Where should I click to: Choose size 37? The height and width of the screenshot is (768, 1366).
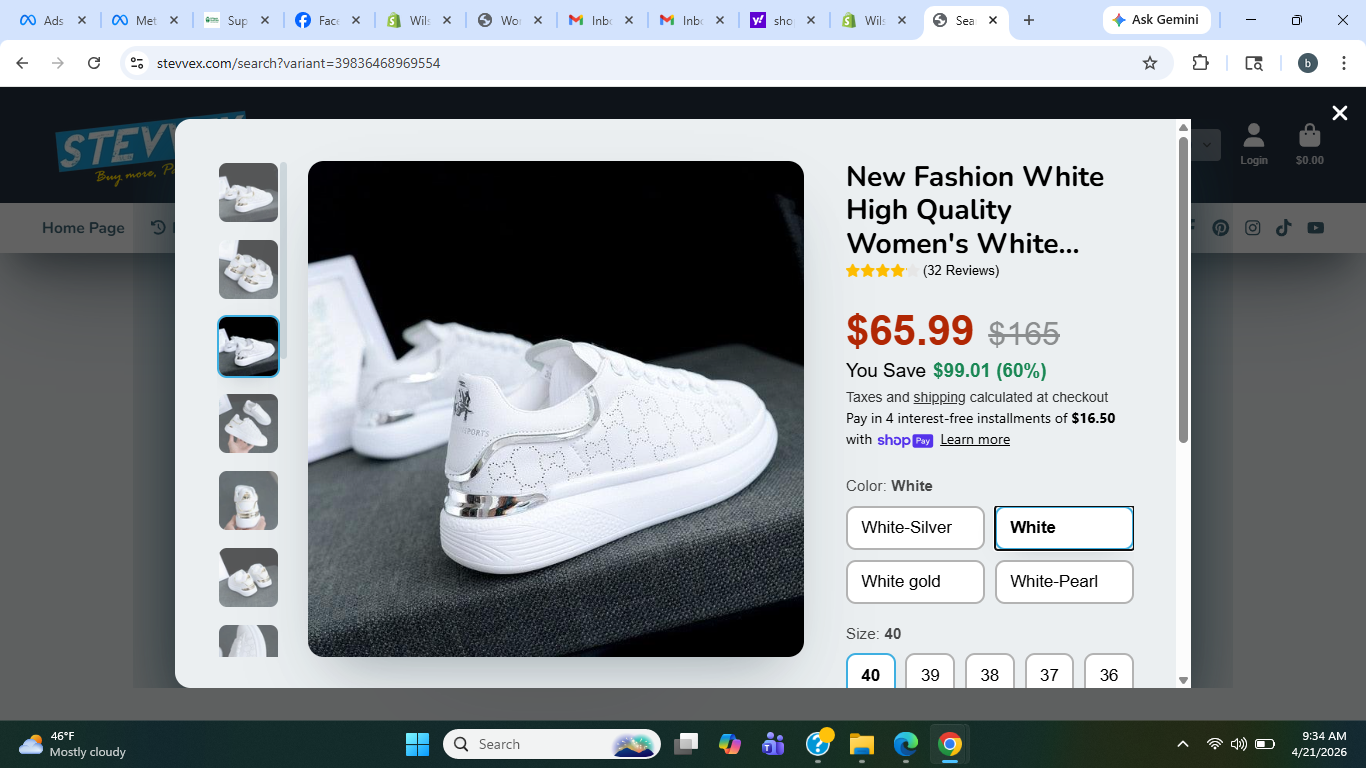pyautogui.click(x=1049, y=672)
